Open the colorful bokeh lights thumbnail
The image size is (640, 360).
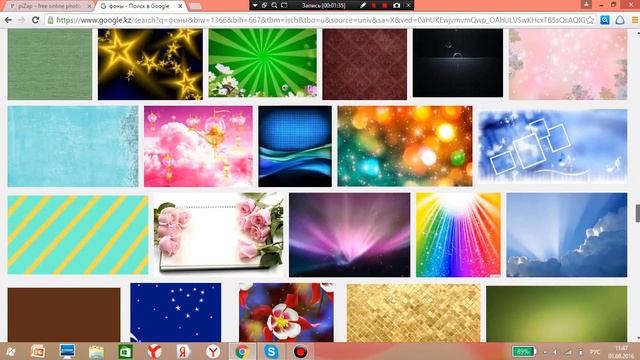pos(405,146)
